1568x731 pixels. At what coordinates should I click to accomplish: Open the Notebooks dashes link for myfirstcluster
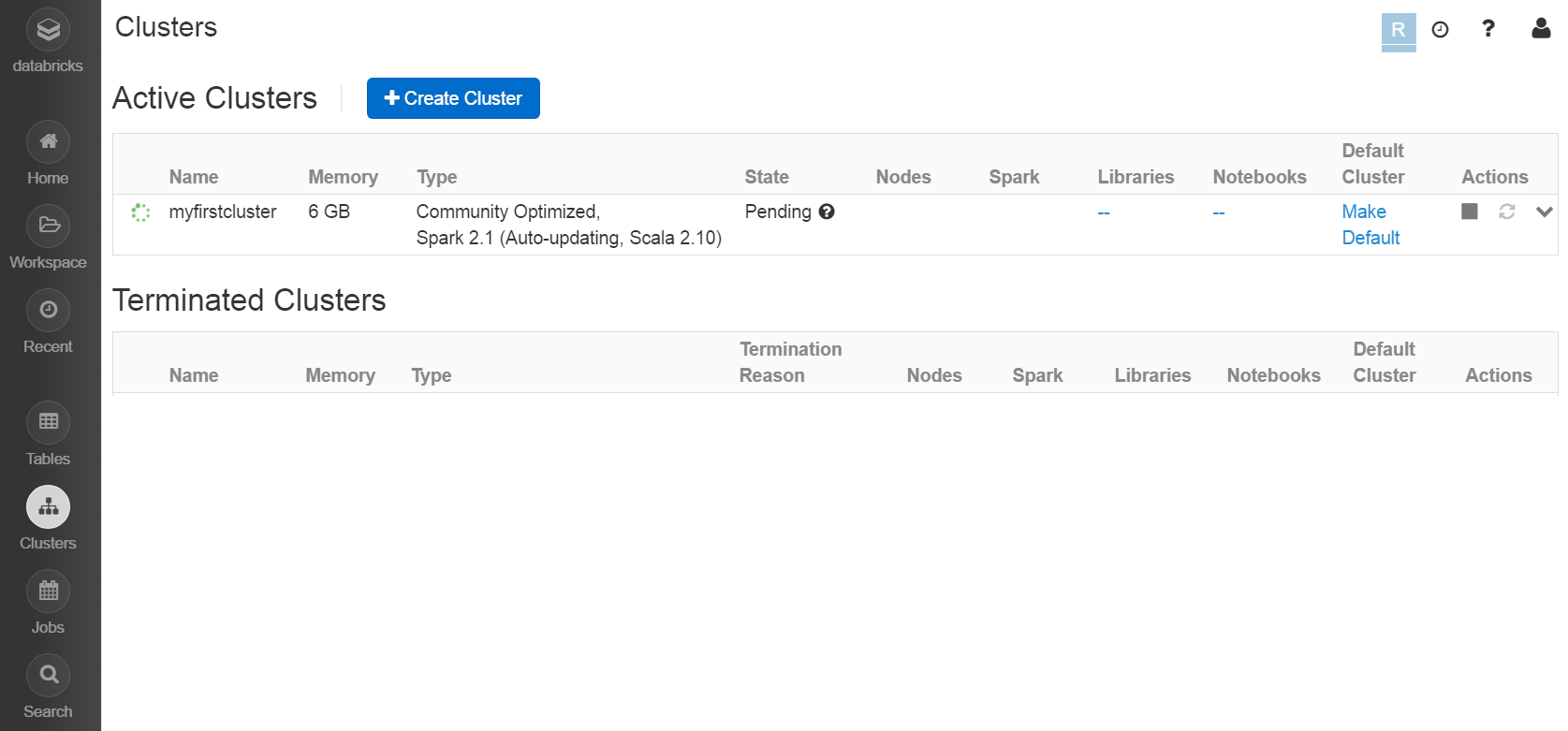(x=1219, y=212)
